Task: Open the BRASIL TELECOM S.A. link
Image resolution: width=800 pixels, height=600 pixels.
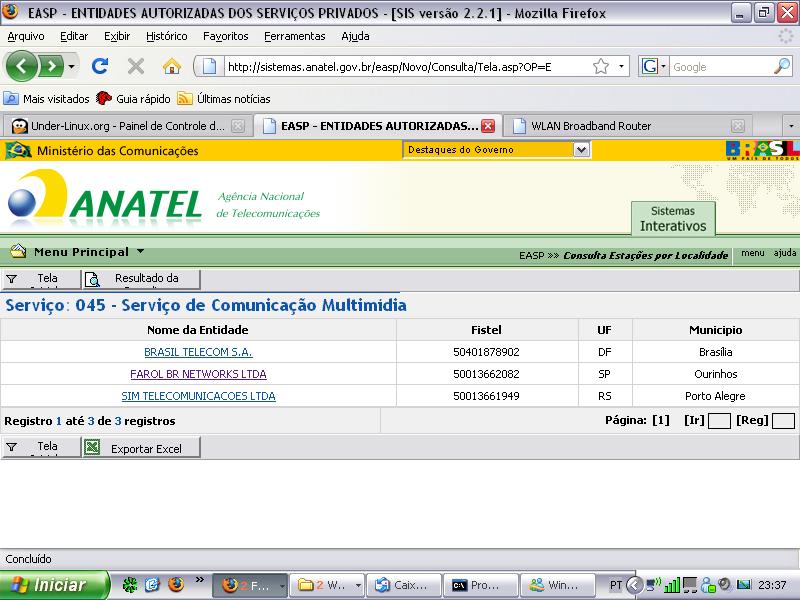Action: [198, 352]
